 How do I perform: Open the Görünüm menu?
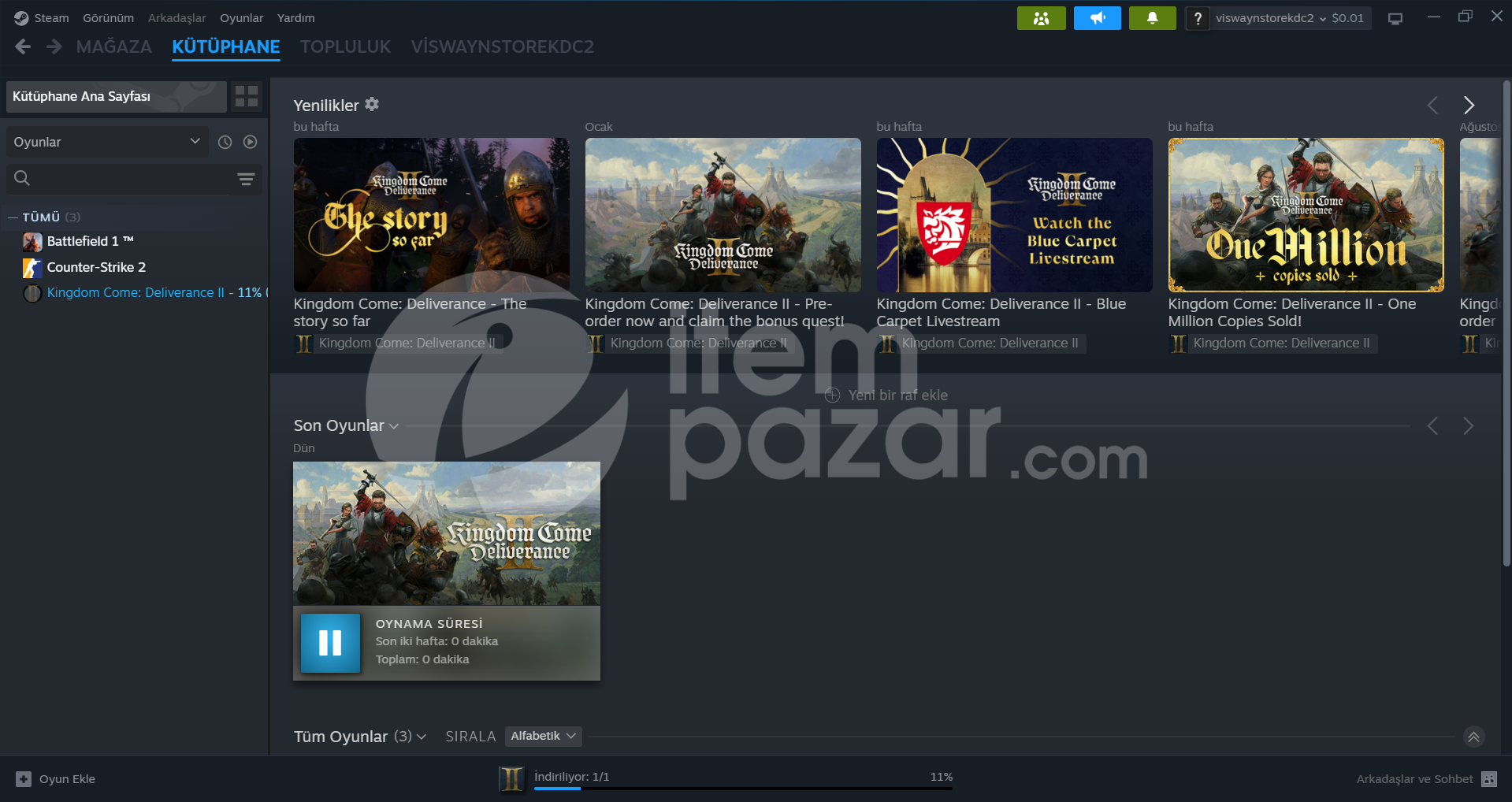tap(109, 18)
